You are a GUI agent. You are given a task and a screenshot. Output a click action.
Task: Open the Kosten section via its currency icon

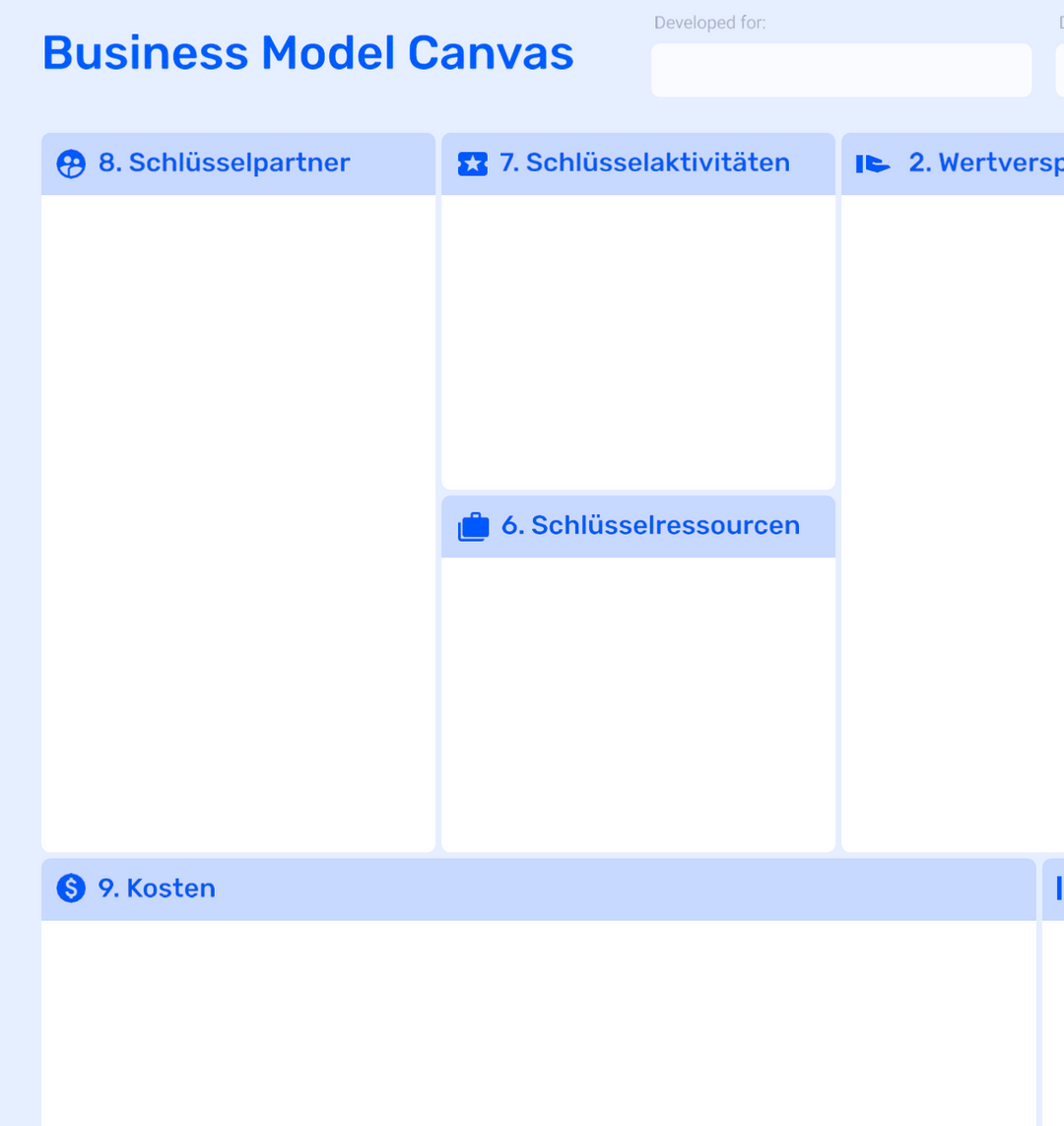(70, 888)
